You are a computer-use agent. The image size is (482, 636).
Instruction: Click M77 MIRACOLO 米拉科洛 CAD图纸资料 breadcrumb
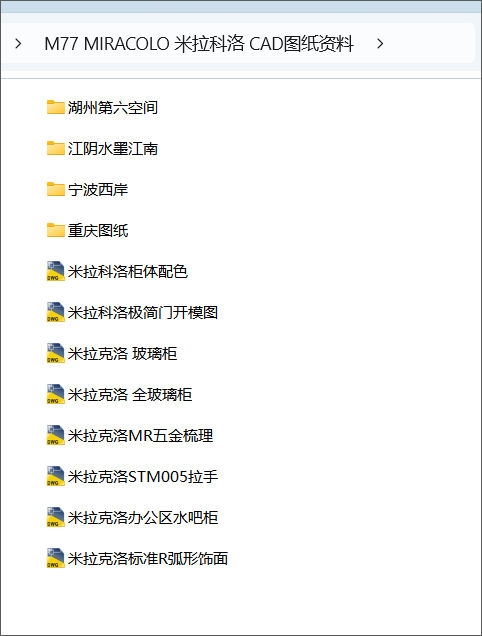[x=199, y=43]
